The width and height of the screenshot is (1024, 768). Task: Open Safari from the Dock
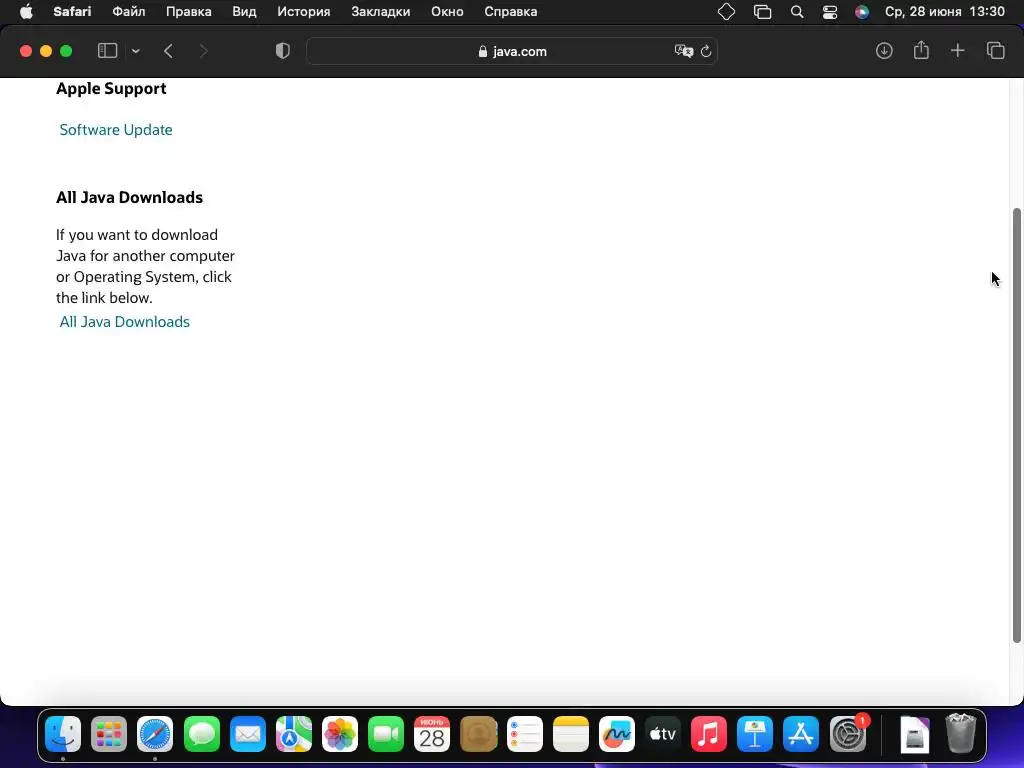click(x=155, y=735)
